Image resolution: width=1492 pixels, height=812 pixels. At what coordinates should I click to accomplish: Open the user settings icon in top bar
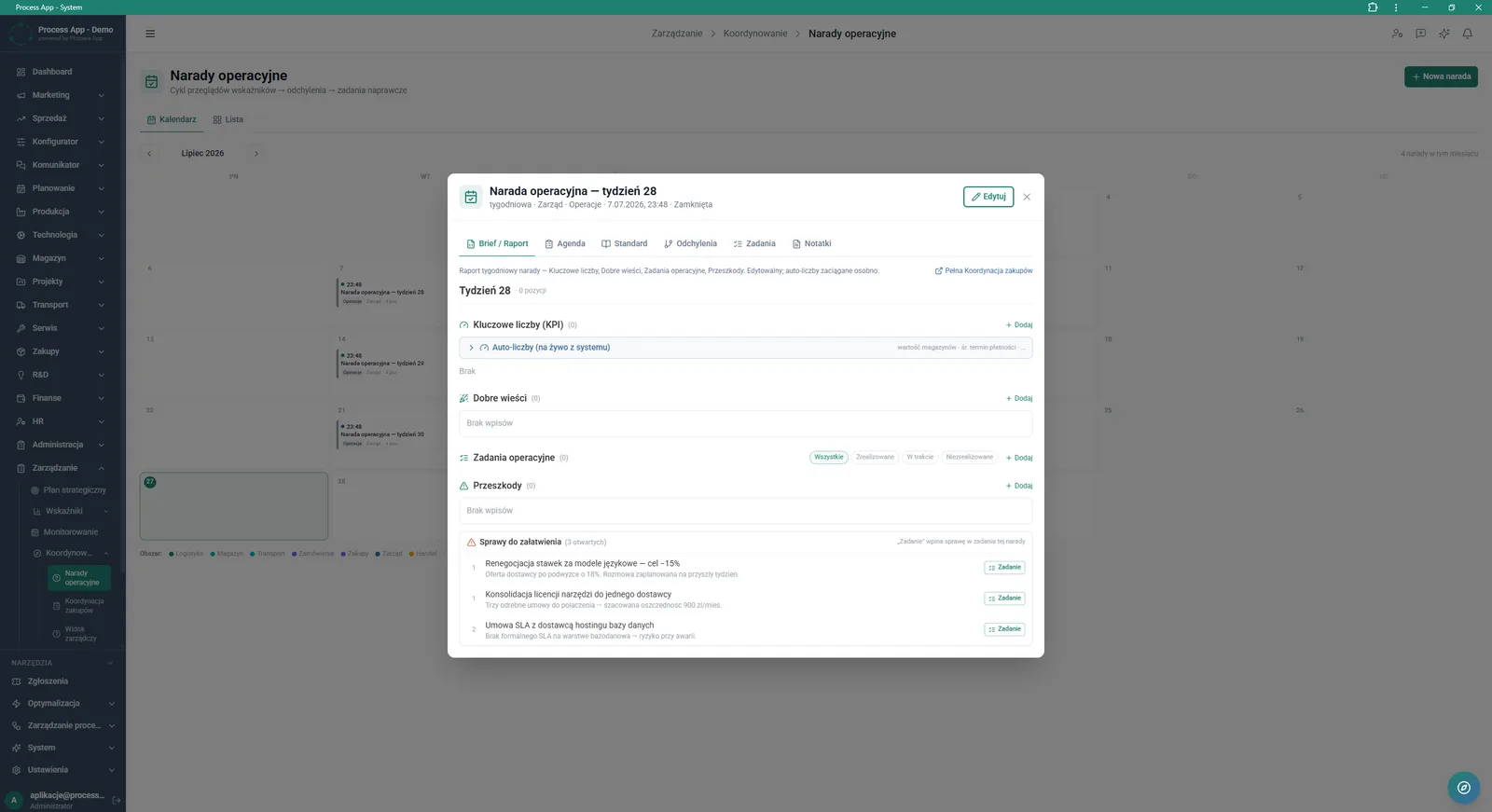tap(1397, 34)
